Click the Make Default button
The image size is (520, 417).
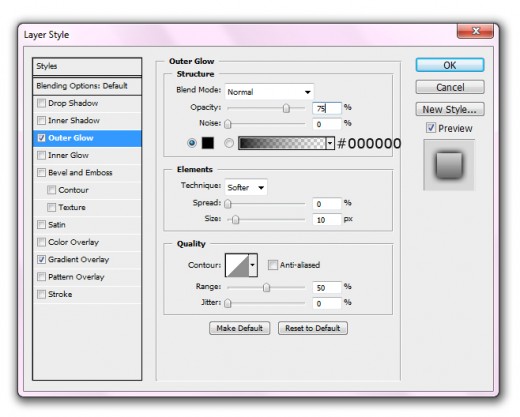click(x=240, y=328)
